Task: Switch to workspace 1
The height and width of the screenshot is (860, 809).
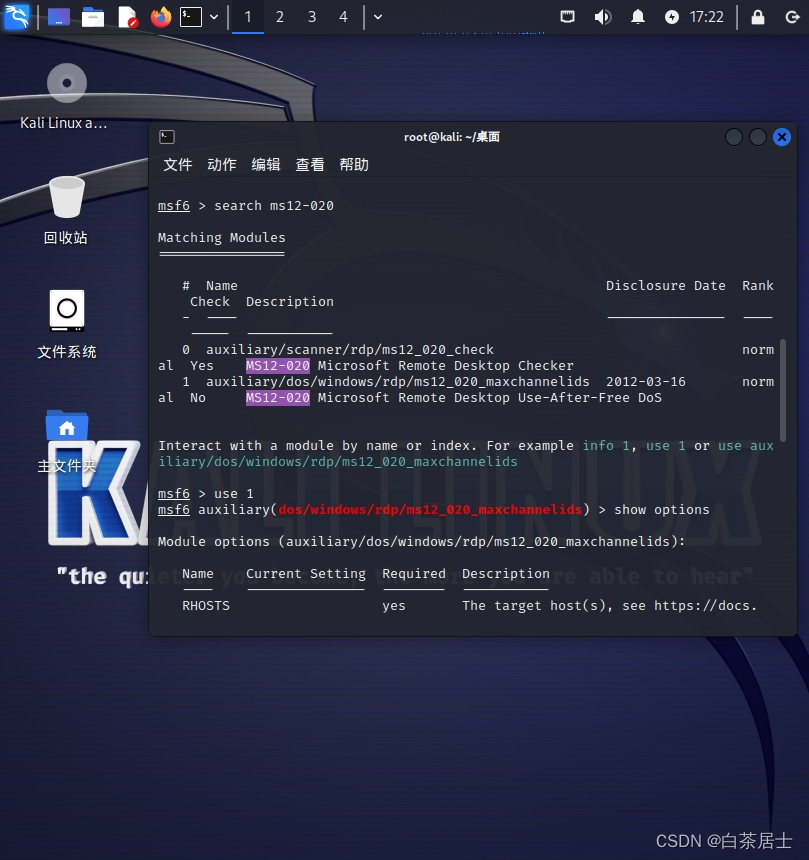Action: [x=248, y=17]
